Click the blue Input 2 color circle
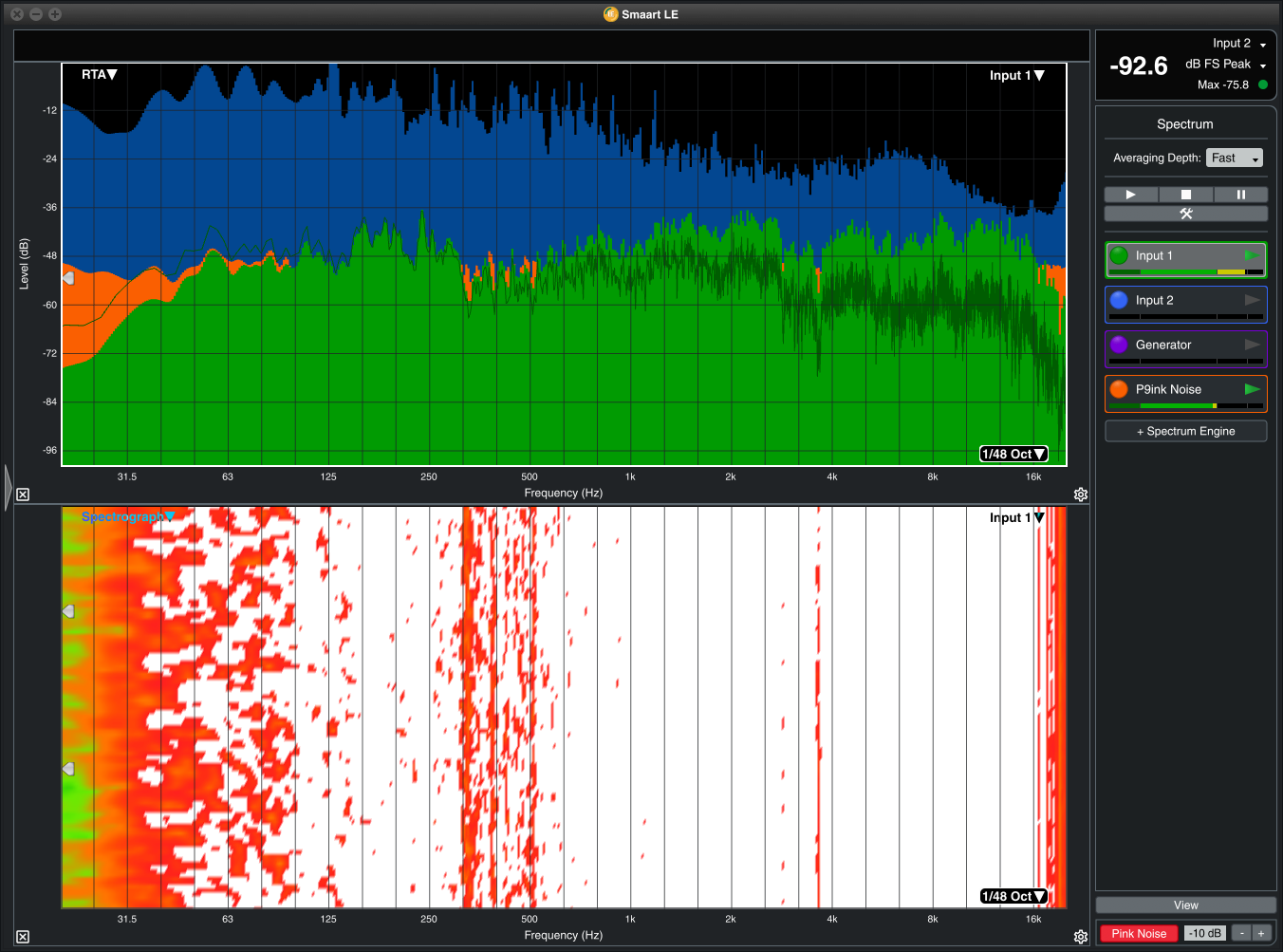The height and width of the screenshot is (952, 1283). pos(1119,300)
